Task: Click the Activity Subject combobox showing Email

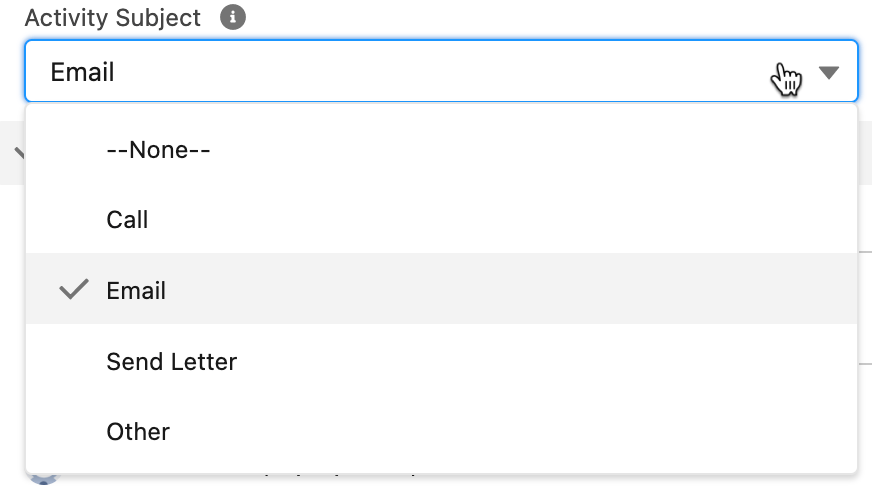Action: [440, 72]
